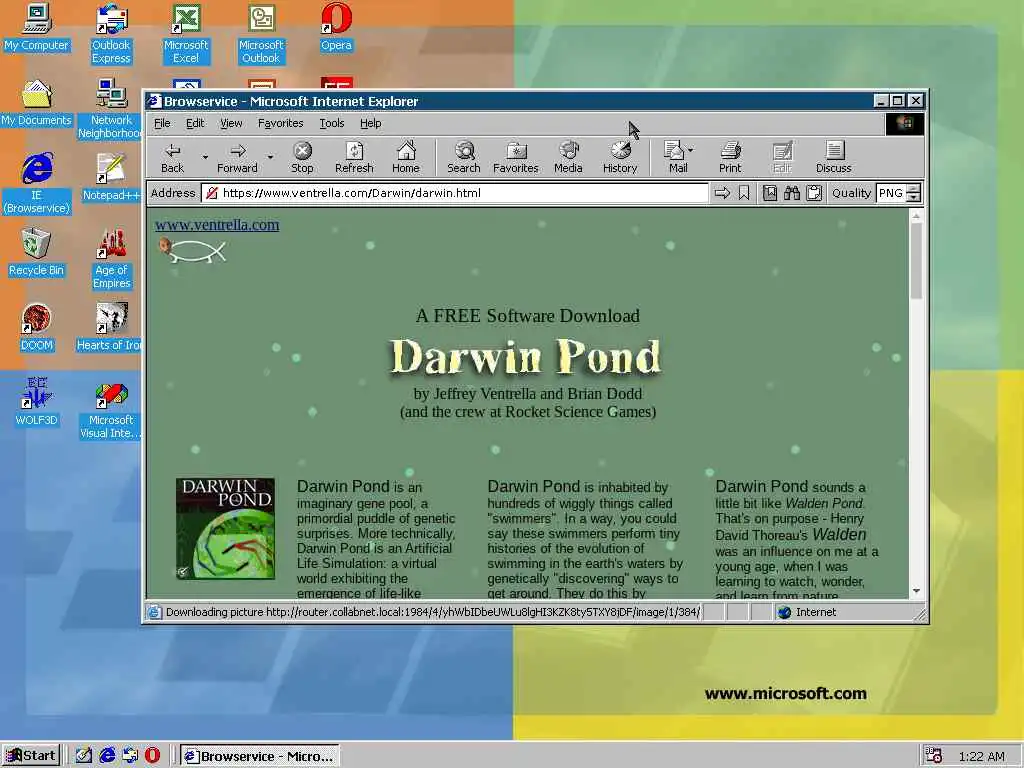The height and width of the screenshot is (768, 1024).
Task: Select the Opera desktop icon
Action: tap(336, 27)
